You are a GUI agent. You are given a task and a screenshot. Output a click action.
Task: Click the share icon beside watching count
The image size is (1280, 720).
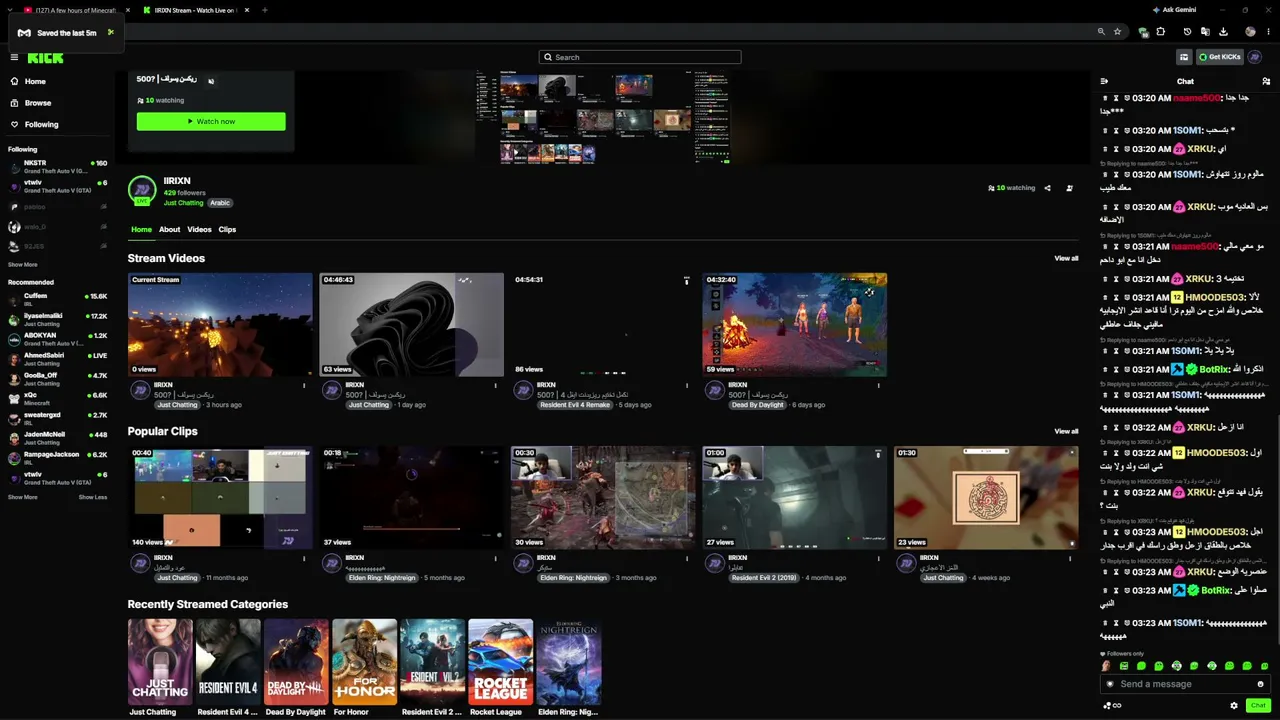[x=1047, y=188]
